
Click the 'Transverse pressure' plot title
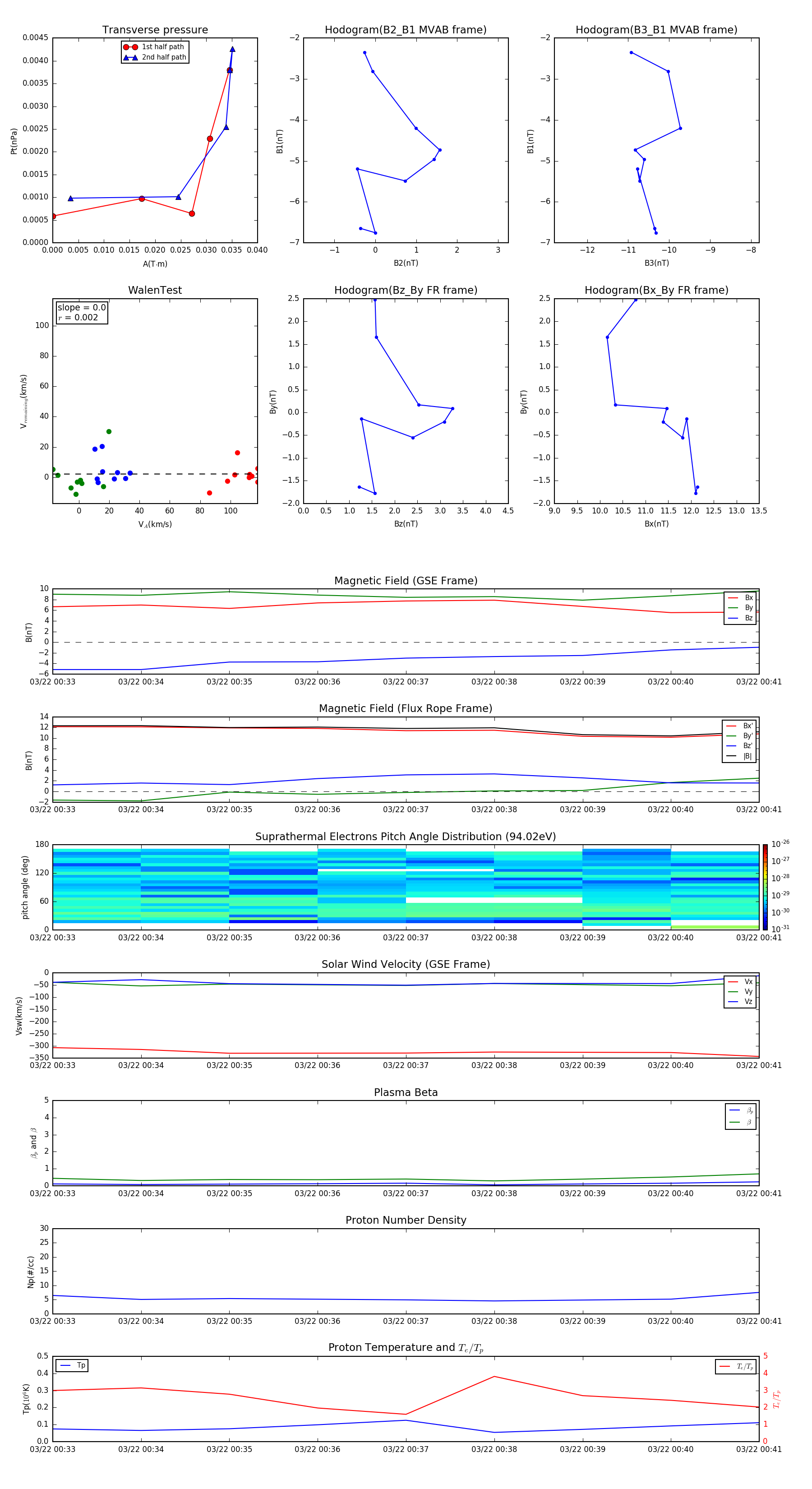tap(155, 30)
